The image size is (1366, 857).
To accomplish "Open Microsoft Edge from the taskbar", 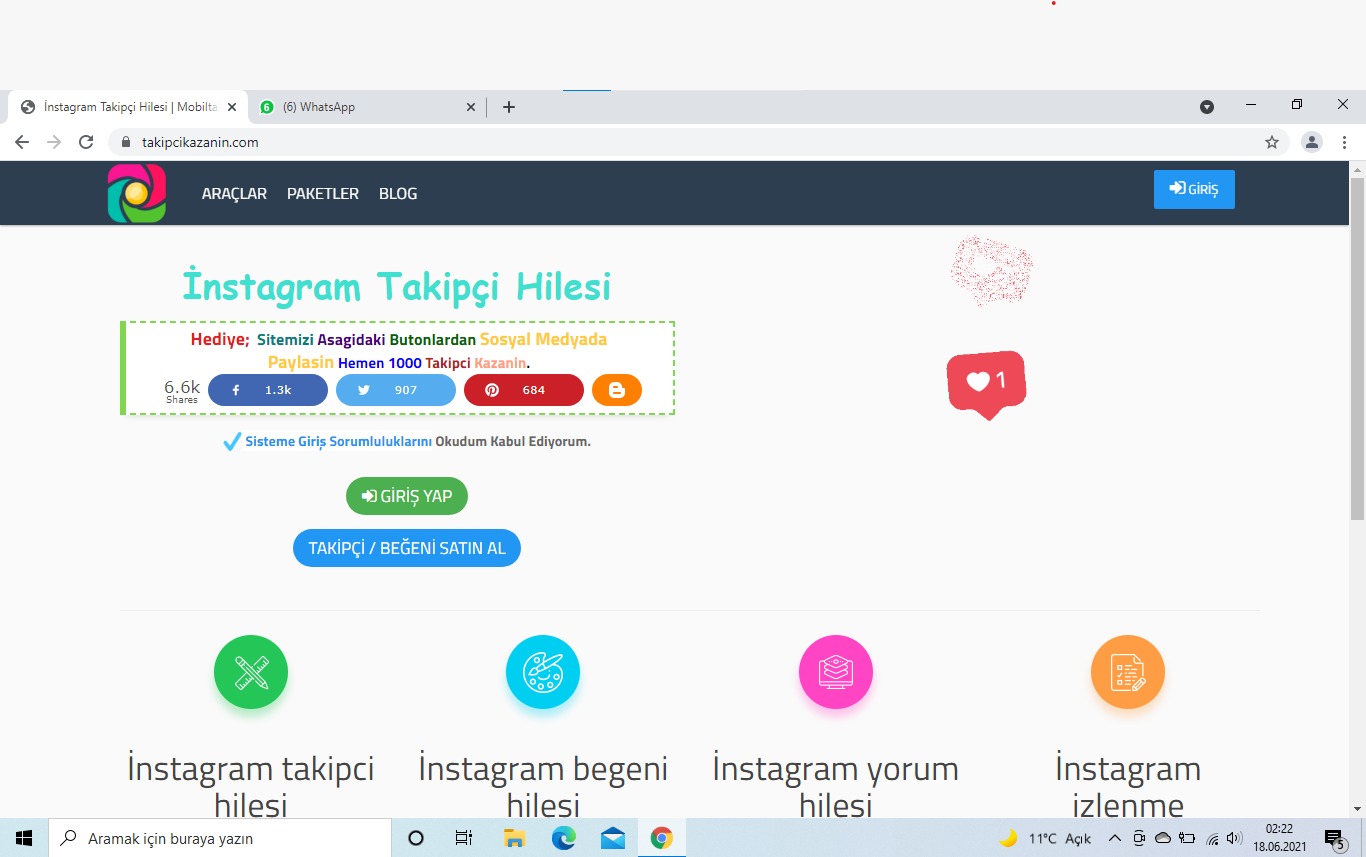I will 563,838.
